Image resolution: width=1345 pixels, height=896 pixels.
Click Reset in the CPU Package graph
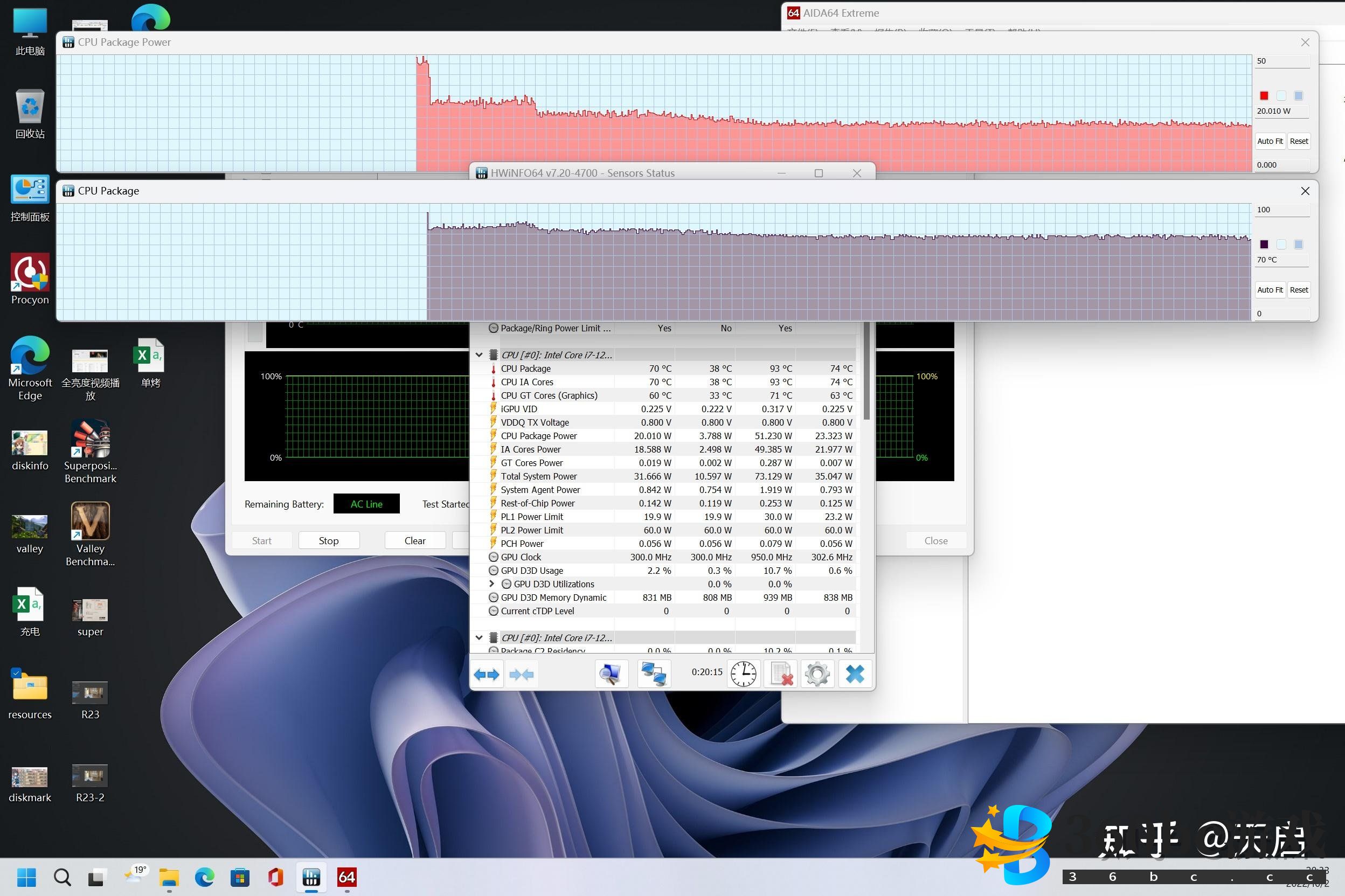pyautogui.click(x=1298, y=290)
